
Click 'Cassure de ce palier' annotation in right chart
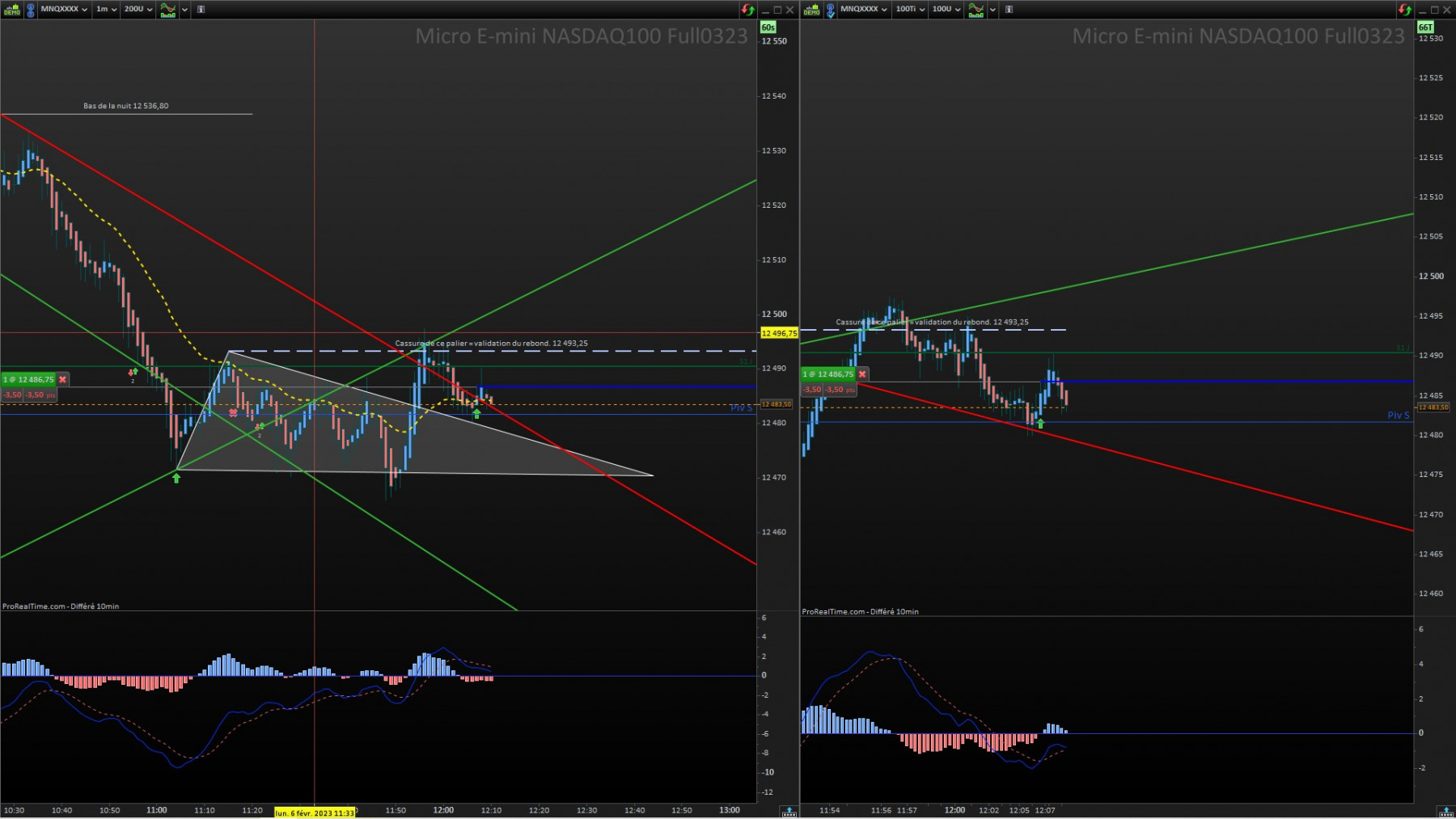pos(932,322)
